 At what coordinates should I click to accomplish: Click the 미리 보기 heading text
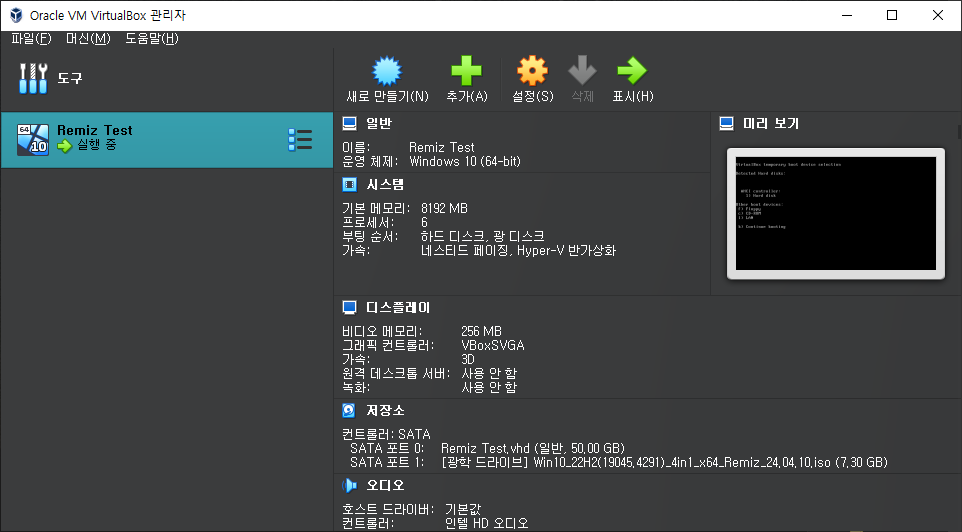click(x=771, y=123)
